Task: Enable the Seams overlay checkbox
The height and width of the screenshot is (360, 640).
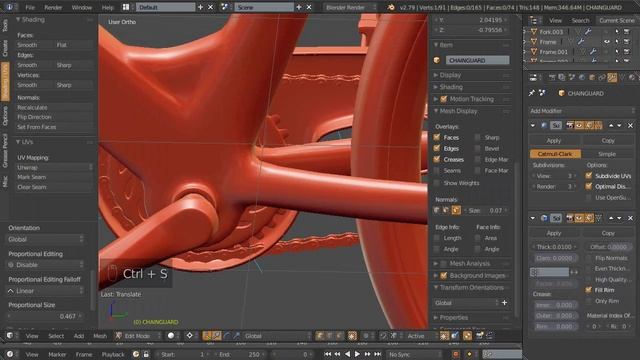Action: (x=437, y=170)
